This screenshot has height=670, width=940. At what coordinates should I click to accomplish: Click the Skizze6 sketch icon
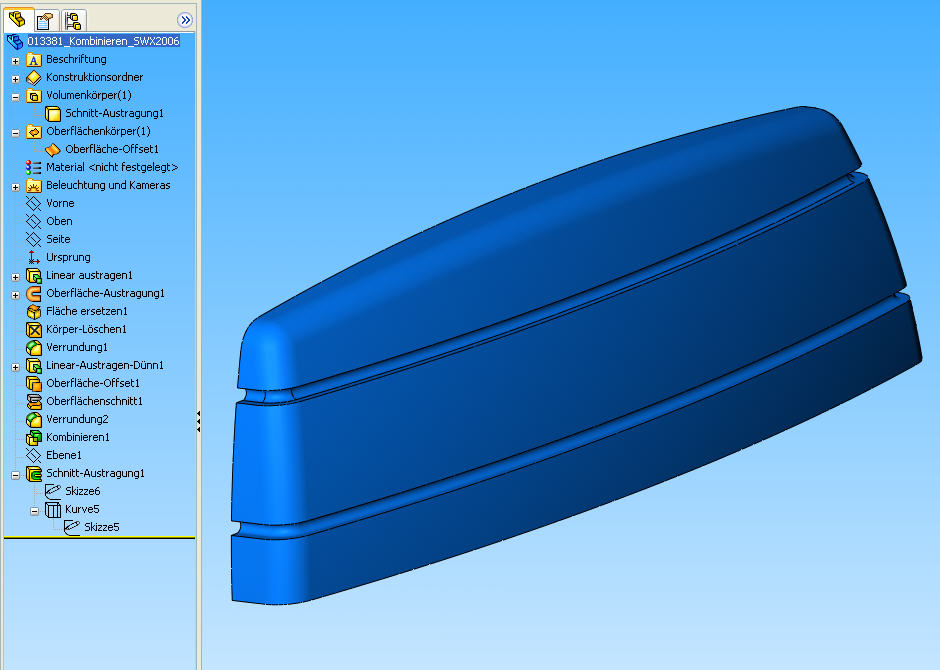(53, 491)
